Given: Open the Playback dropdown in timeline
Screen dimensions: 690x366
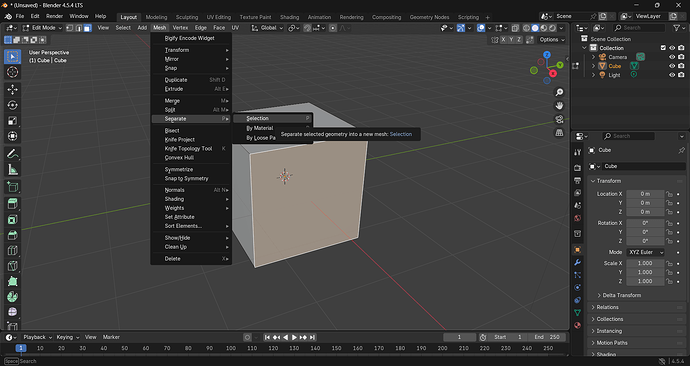Looking at the screenshot, I should click(x=37, y=337).
